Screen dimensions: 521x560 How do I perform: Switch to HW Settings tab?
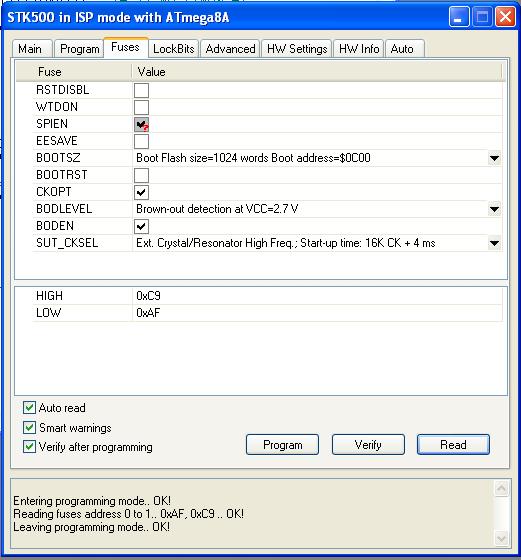pyautogui.click(x=297, y=49)
